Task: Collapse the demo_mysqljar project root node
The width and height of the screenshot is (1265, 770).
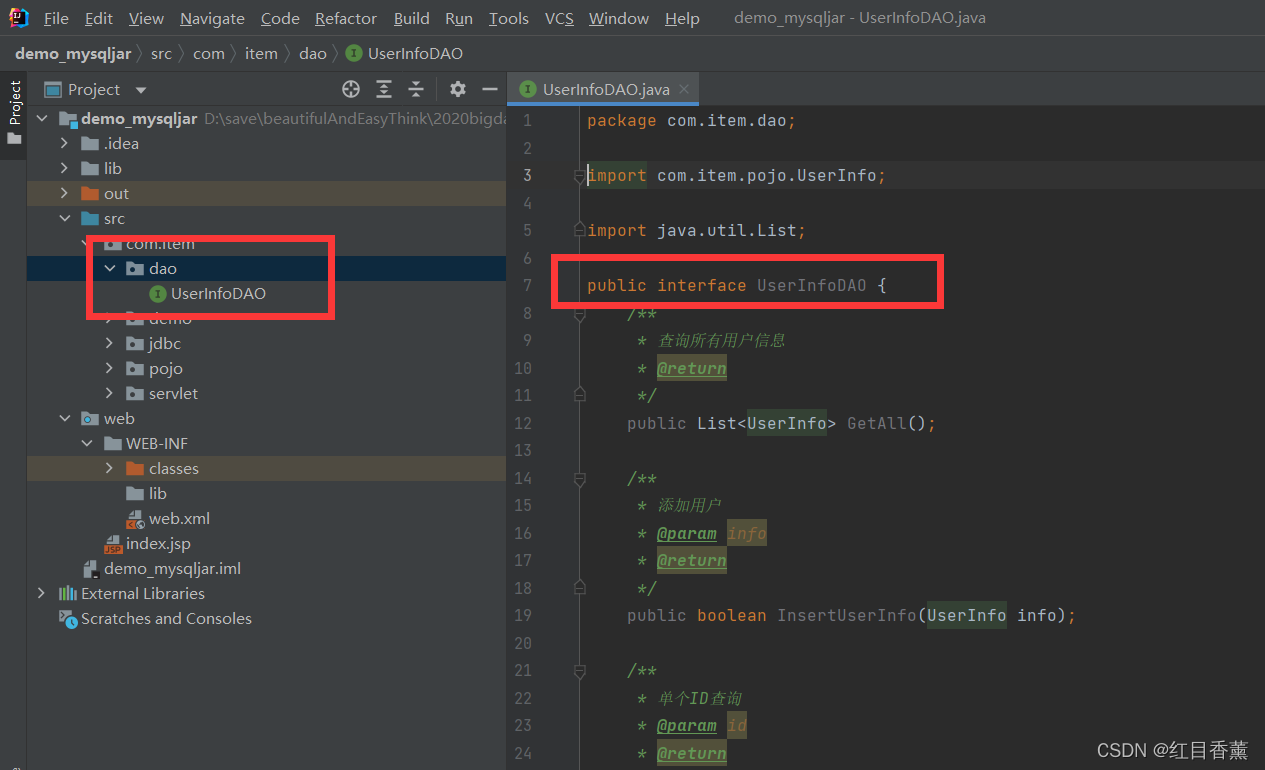Action: click(42, 118)
